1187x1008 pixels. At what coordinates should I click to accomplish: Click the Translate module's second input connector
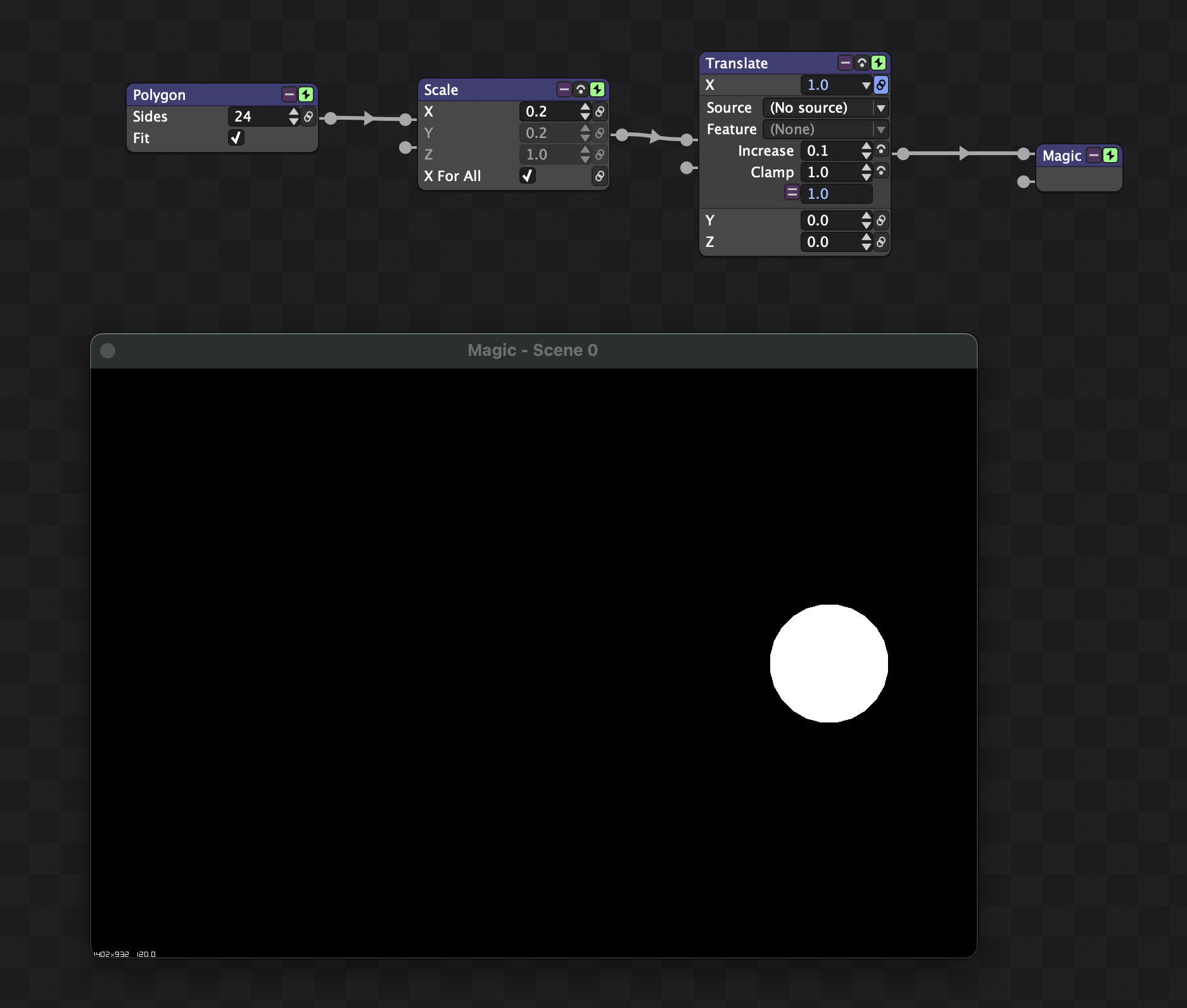pyautogui.click(x=687, y=168)
